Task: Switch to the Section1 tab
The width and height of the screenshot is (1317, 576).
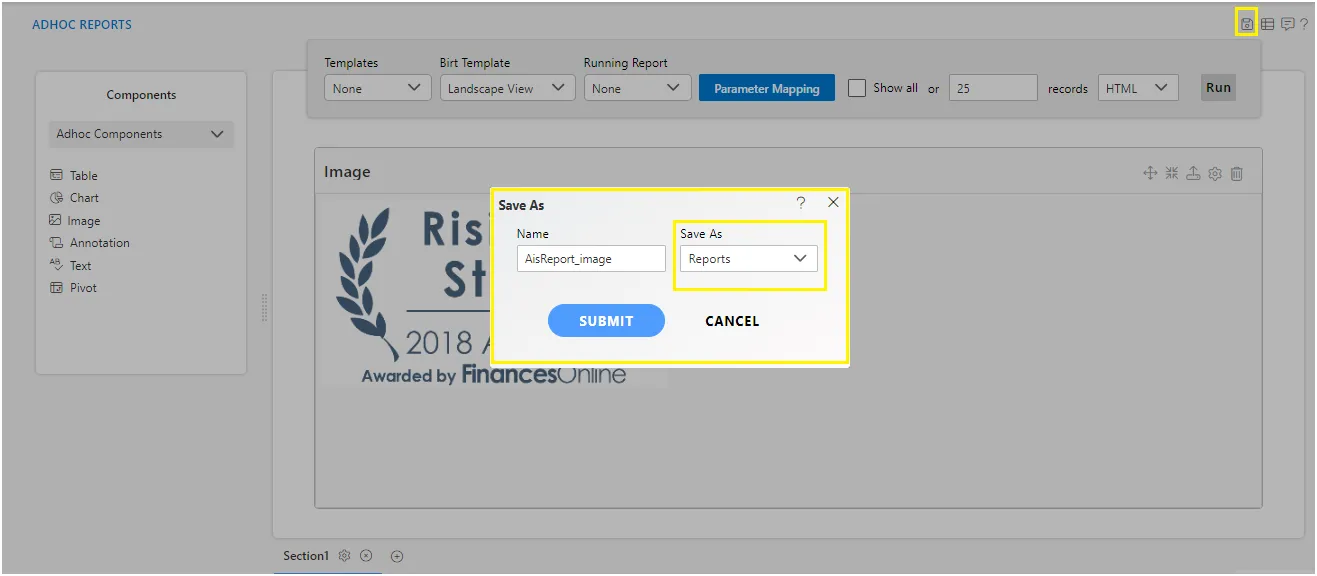Action: click(x=305, y=556)
